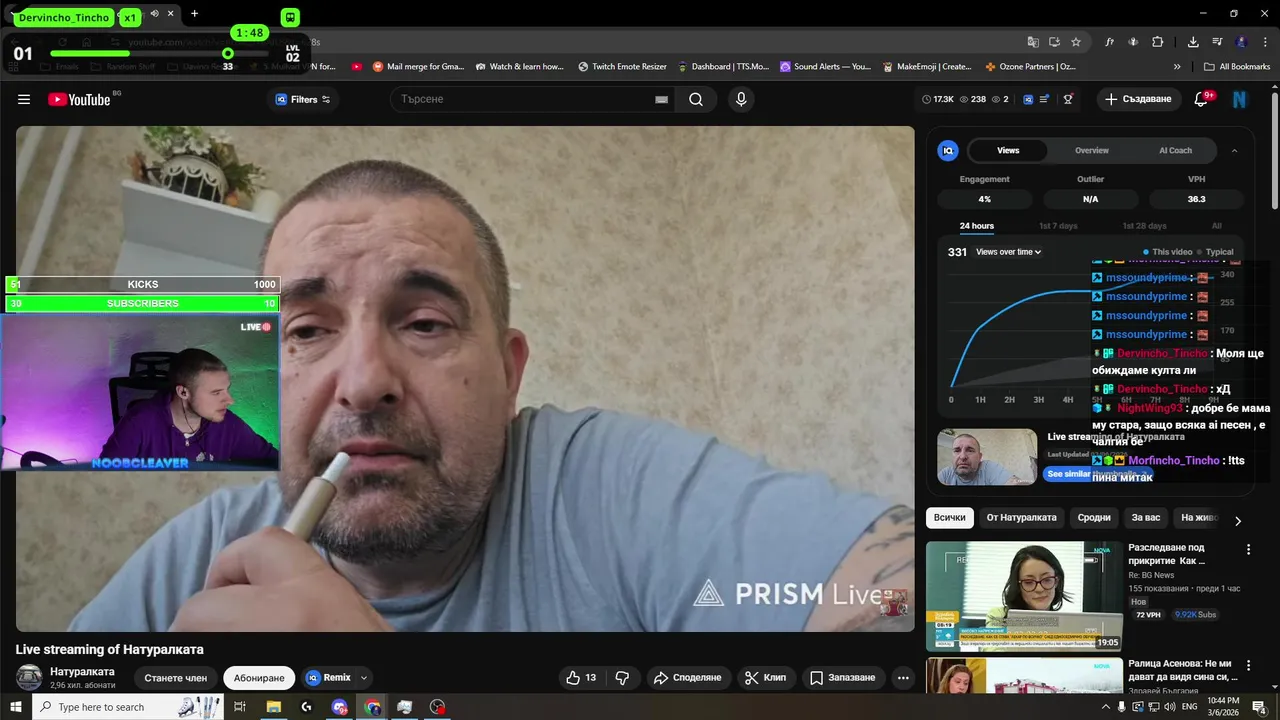Viewport: 1280px width, 720px height.
Task: Go to the YouTube home logo
Action: coord(79,99)
